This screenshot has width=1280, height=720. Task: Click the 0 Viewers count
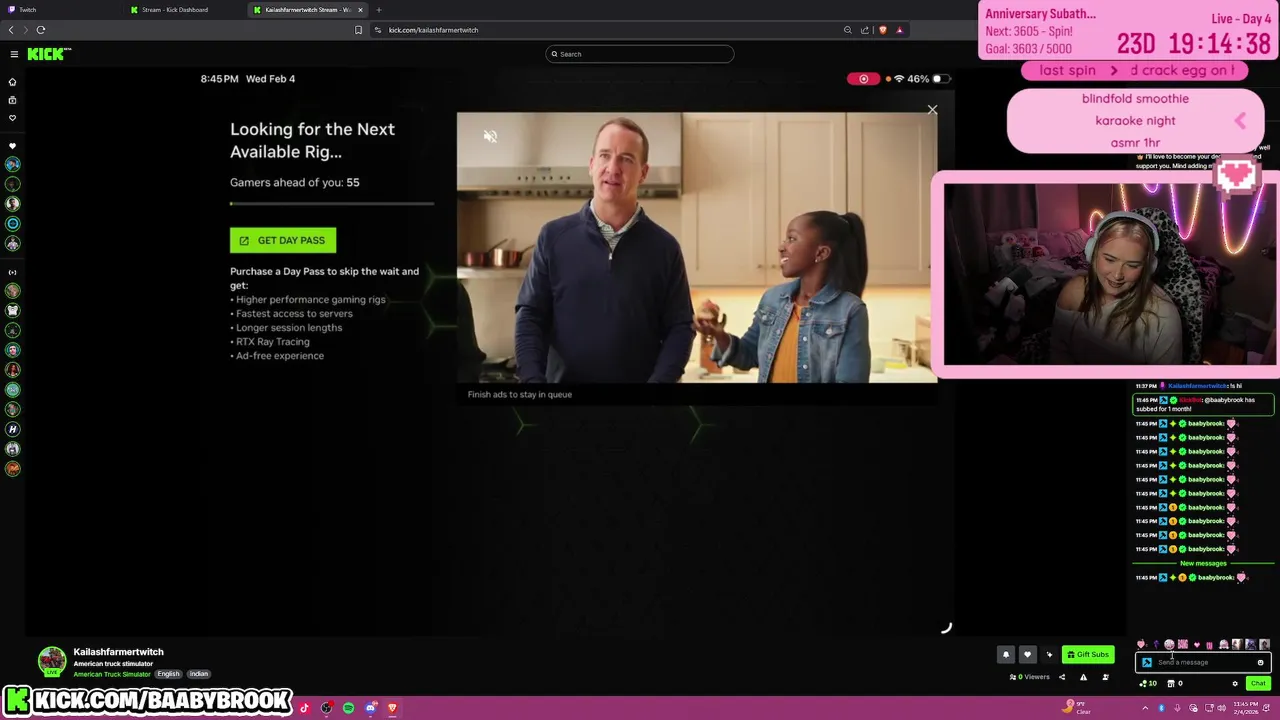tap(1030, 677)
